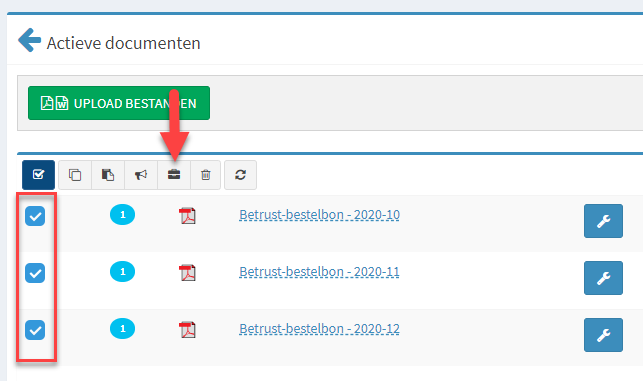
Task: Click the refresh toolbar icon
Action: coord(240,175)
